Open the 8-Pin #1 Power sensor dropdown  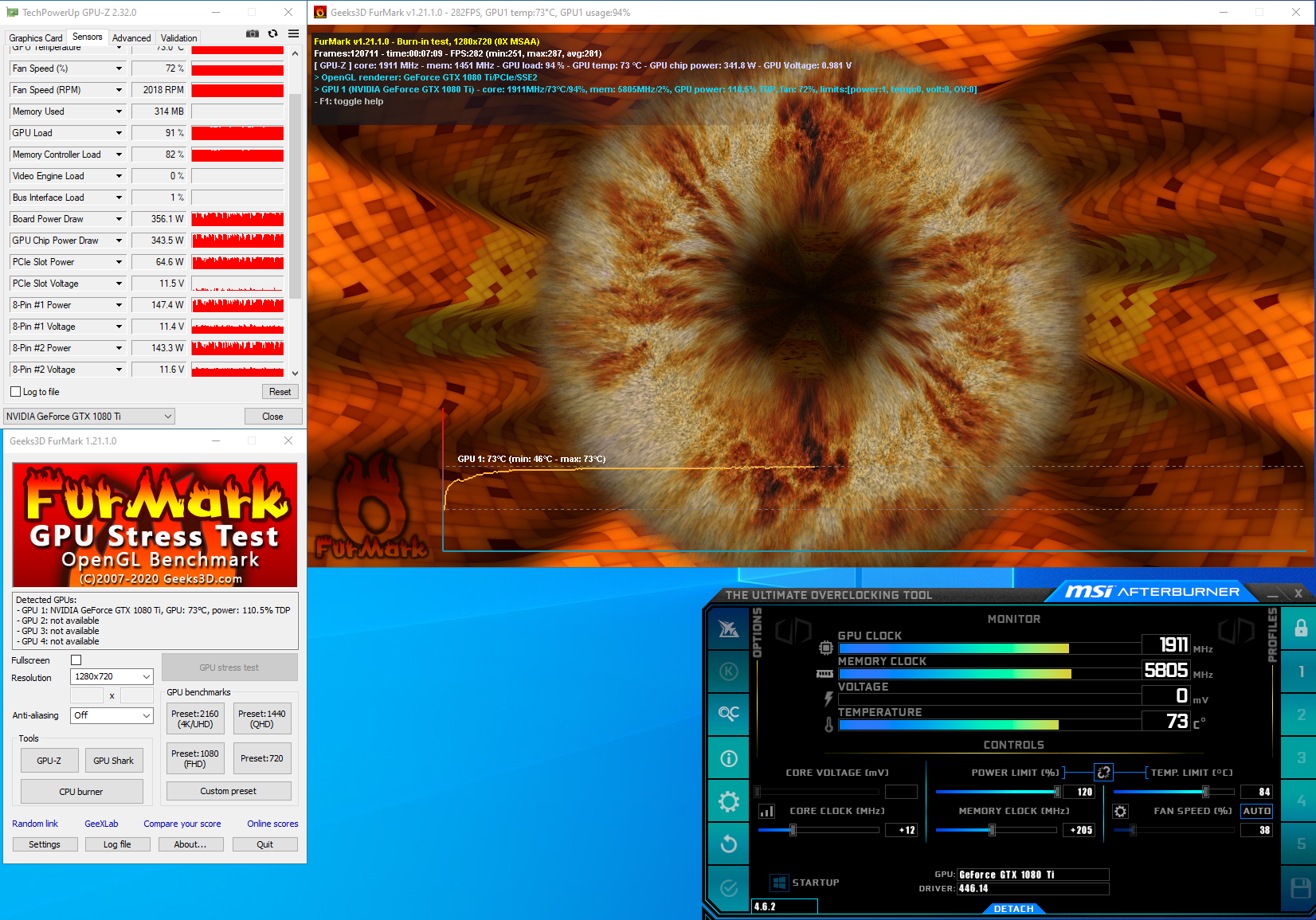[x=119, y=305]
